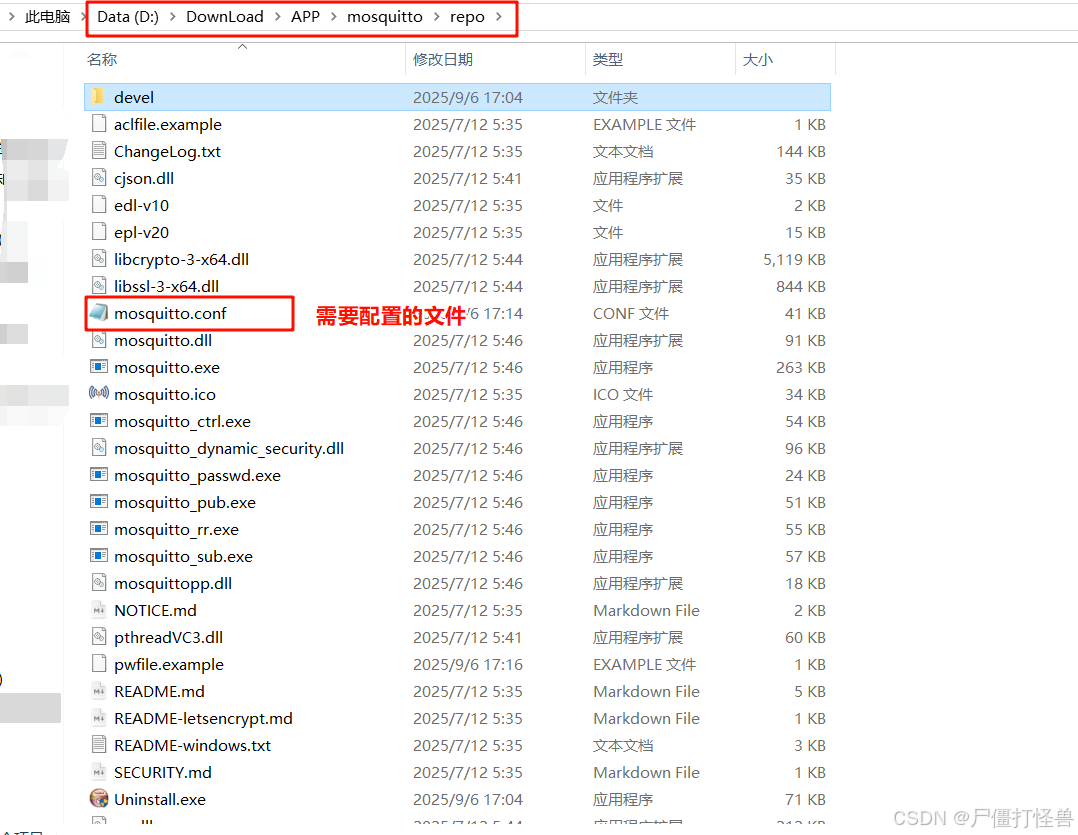
Task: Navigate to 此电脑 in address bar
Action: point(47,16)
